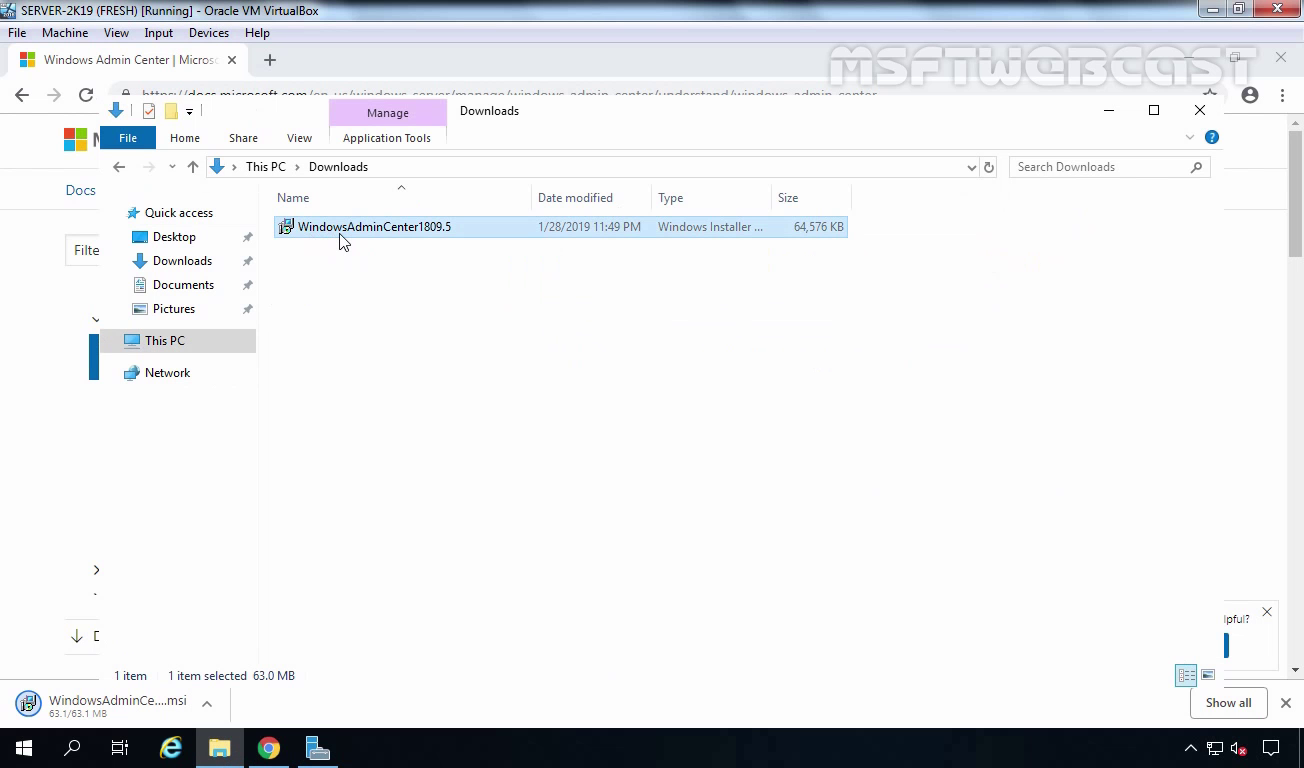The height and width of the screenshot is (768, 1304).
Task: Sort by the Name column
Action: pos(402,198)
